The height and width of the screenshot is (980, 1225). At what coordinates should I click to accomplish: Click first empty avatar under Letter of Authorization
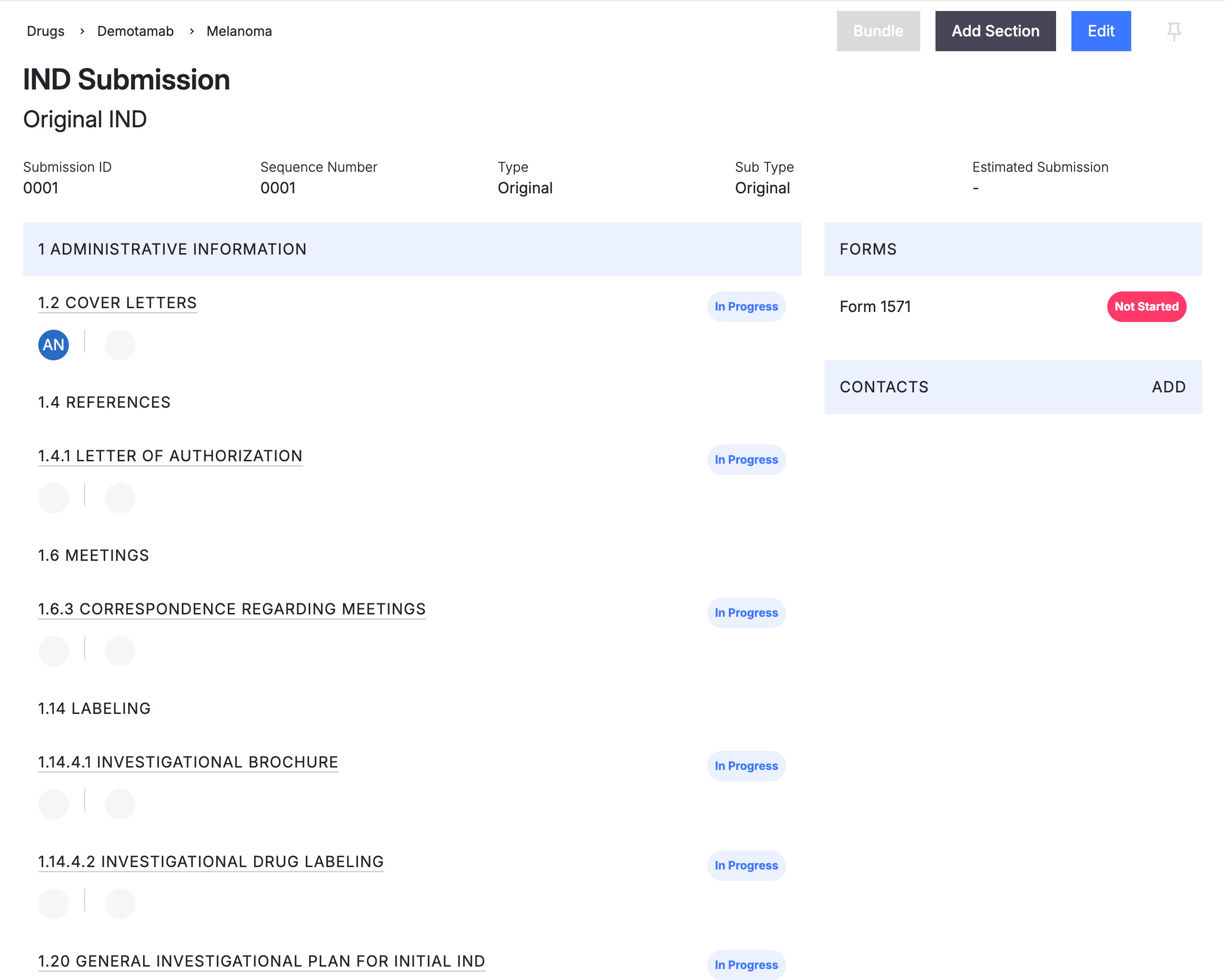coord(54,498)
